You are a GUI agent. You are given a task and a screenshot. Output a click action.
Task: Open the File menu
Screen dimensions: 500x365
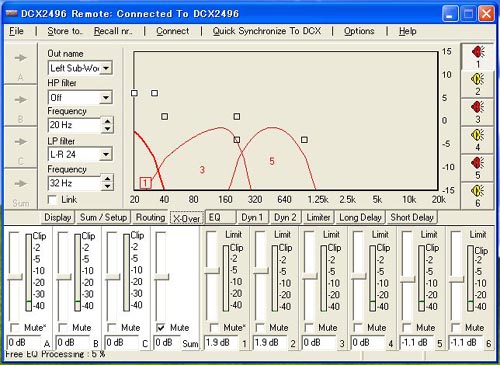pyautogui.click(x=16, y=31)
